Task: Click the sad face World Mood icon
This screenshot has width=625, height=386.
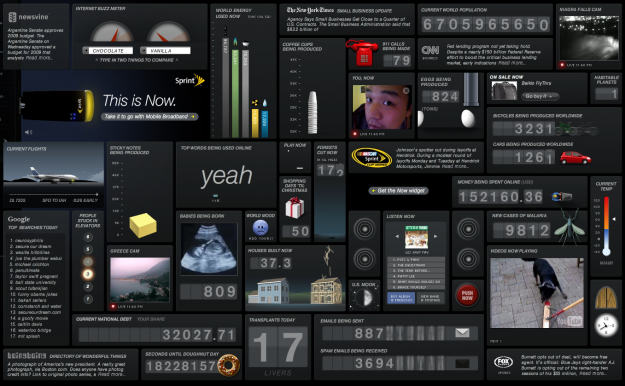Action: point(260,228)
